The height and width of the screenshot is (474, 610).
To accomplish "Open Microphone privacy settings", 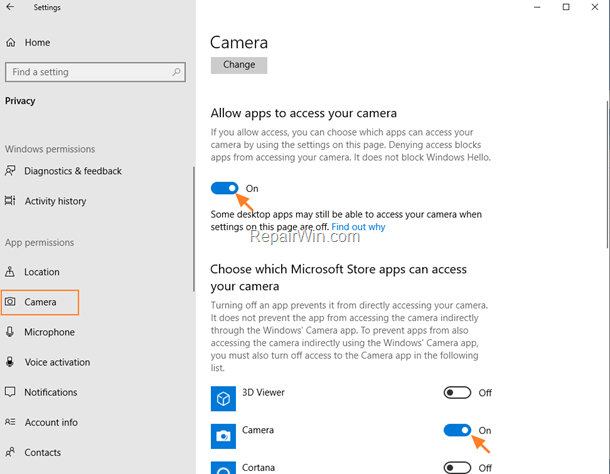I will pos(49,332).
